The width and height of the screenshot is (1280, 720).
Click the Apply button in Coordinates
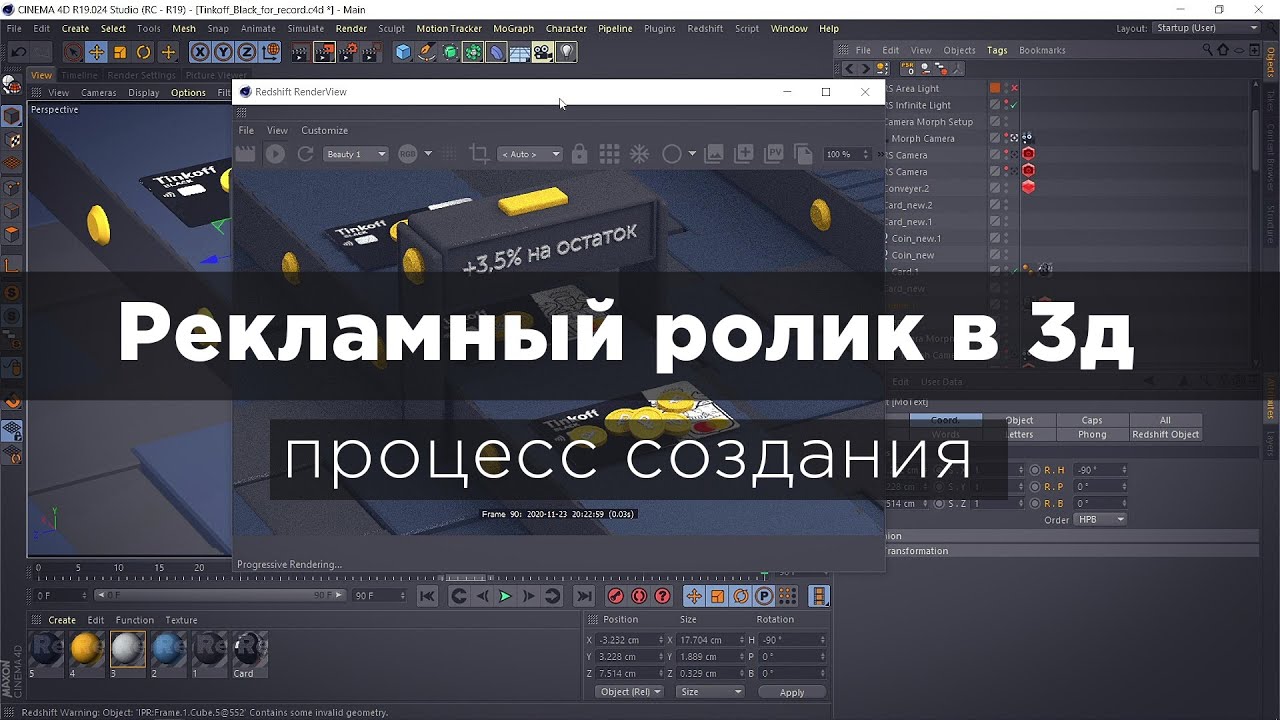tap(792, 692)
